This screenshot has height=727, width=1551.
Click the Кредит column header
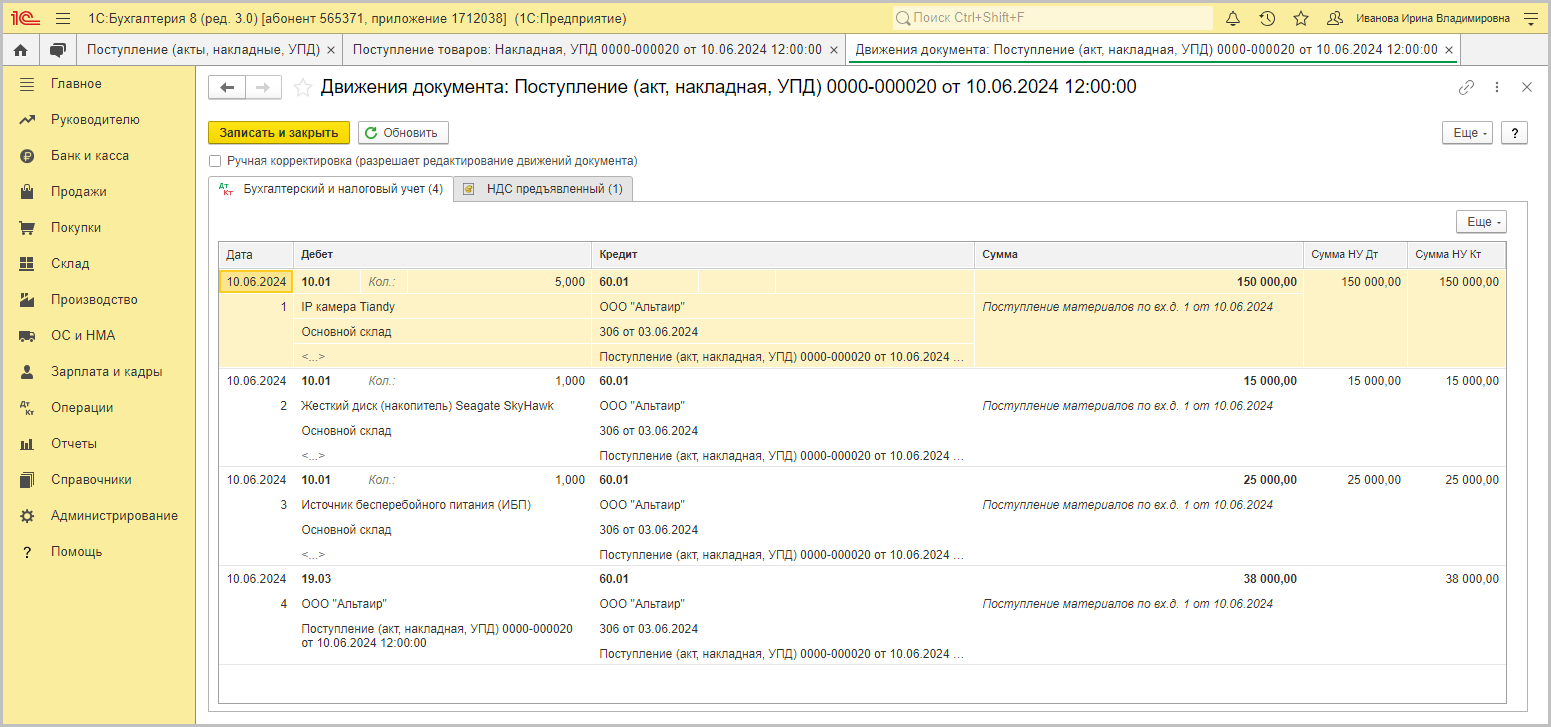783,255
